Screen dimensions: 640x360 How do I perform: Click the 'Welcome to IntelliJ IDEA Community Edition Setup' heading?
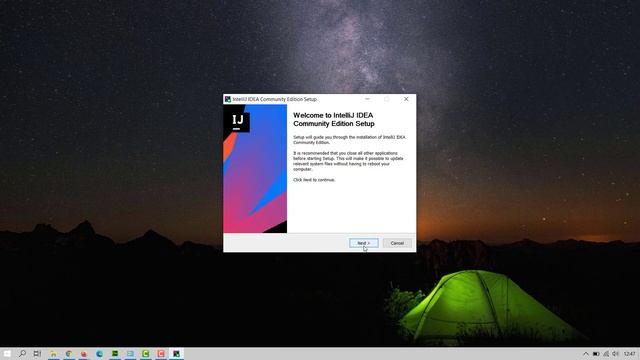pyautogui.click(x=333, y=119)
